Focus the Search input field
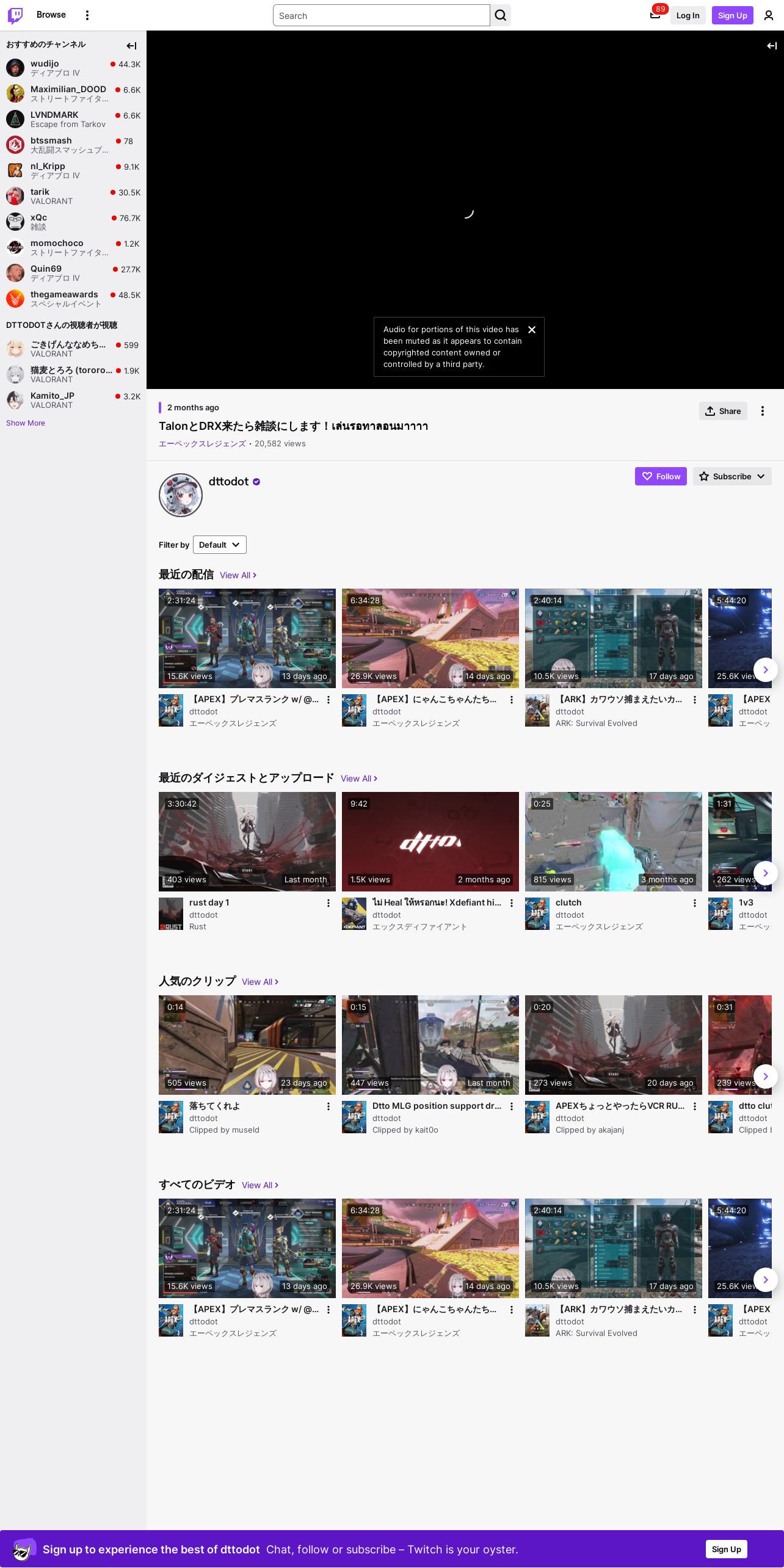 [382, 15]
